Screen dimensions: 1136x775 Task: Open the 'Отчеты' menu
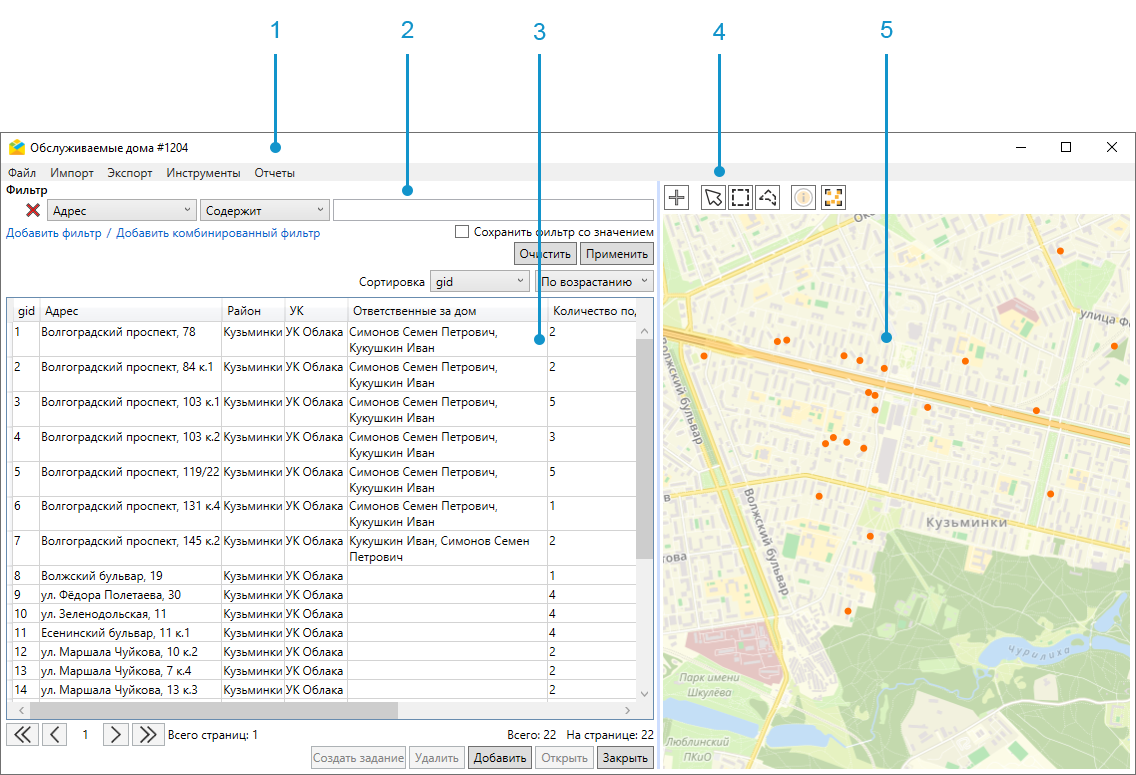point(274,173)
